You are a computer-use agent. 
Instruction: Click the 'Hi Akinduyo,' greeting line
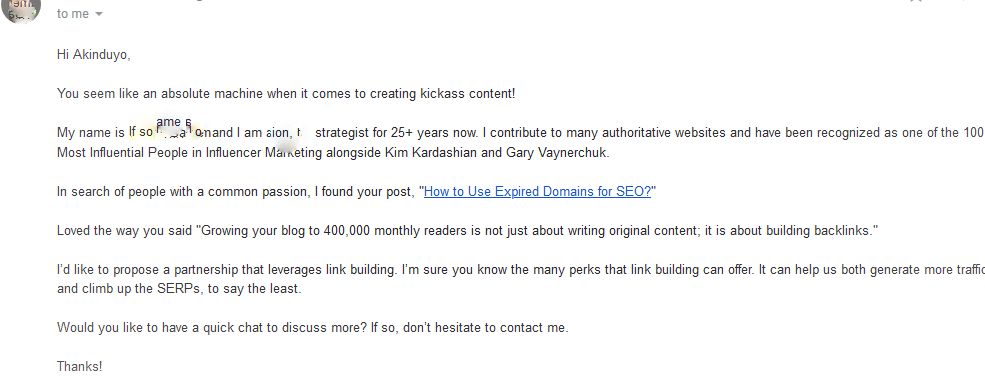(x=94, y=55)
